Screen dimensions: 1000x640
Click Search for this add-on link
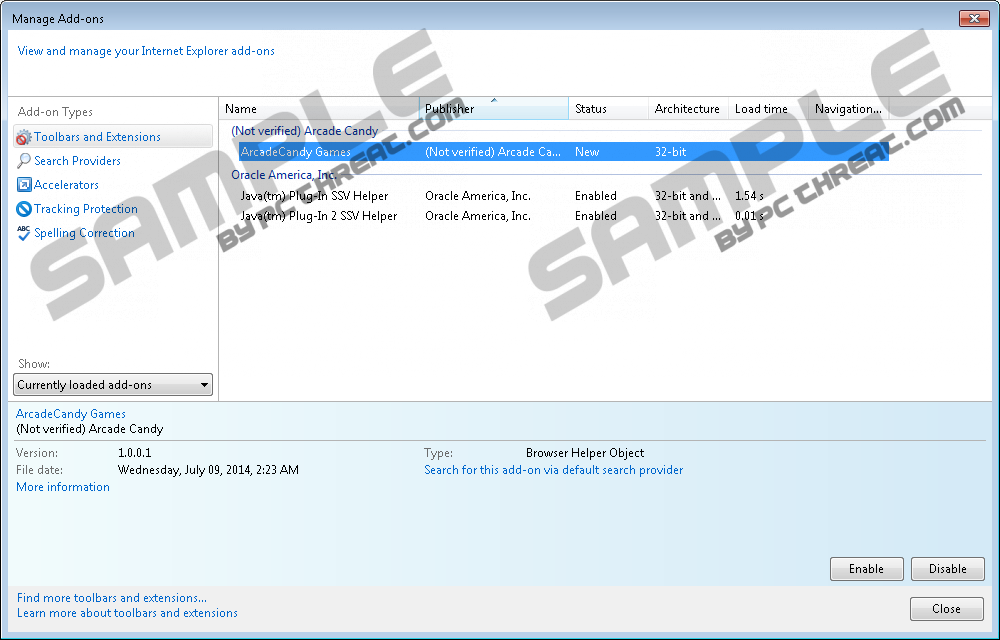tap(553, 470)
